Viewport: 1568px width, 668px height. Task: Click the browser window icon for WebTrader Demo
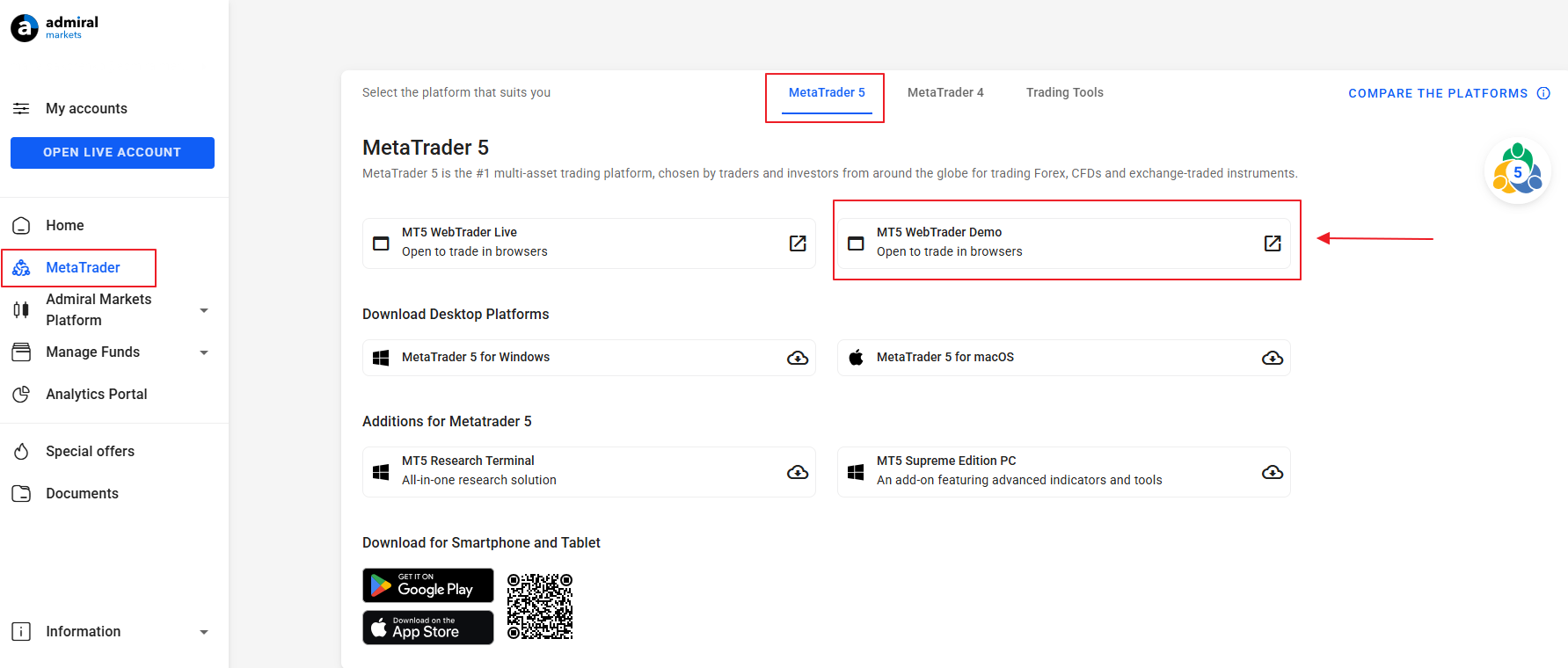tap(856, 243)
